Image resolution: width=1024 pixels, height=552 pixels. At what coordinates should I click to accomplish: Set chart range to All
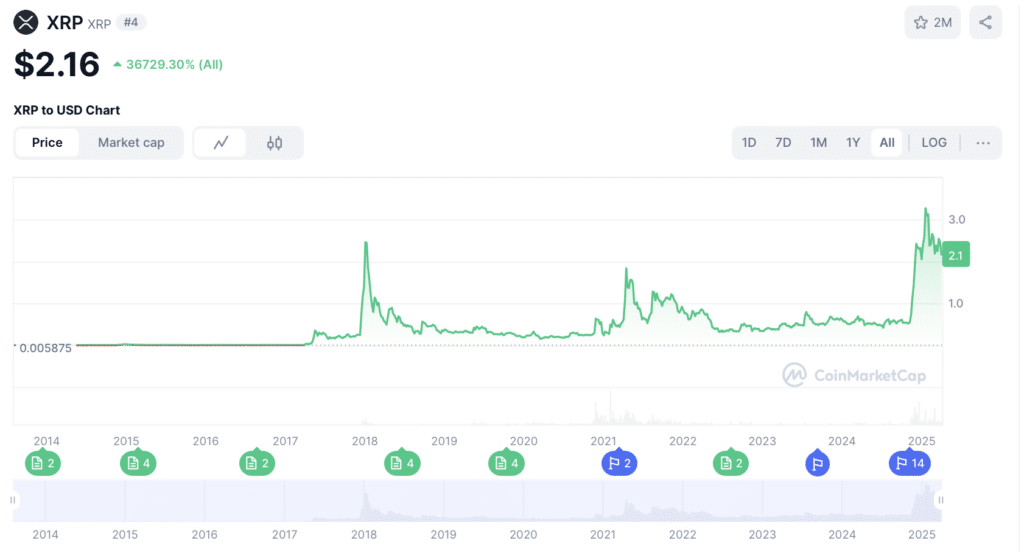point(886,142)
